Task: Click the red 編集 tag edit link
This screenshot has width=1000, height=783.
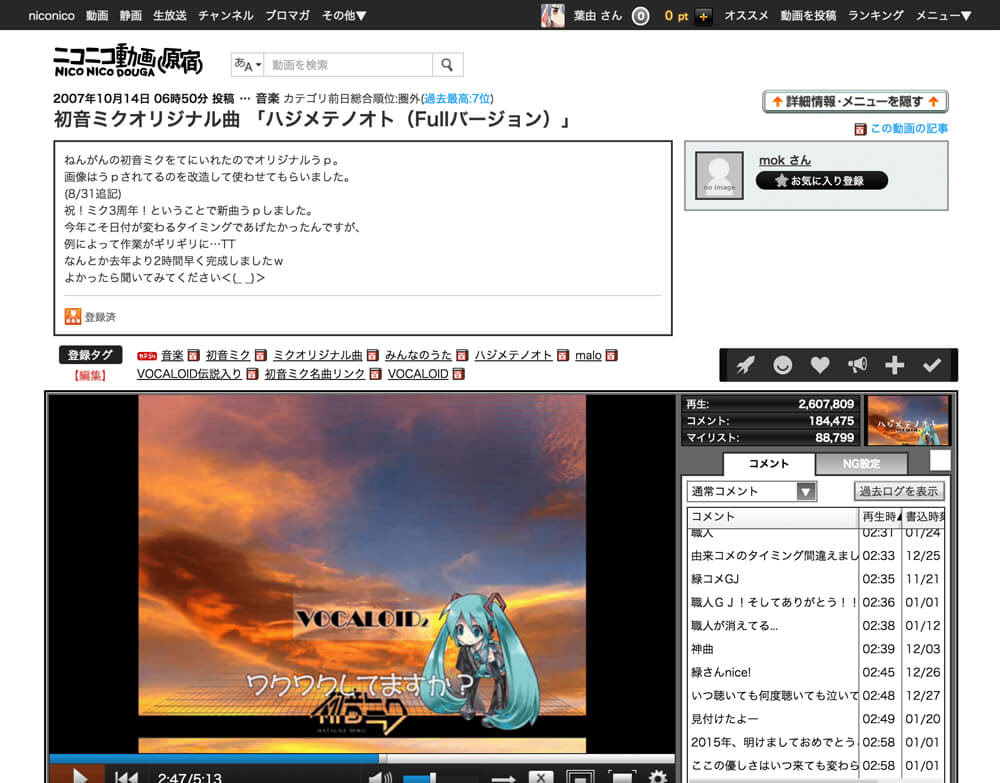Action: 90,375
